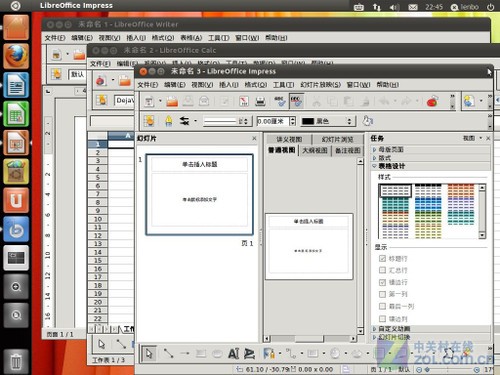The image size is (500, 375).
Task: Click the slide layout icon at toolbar right
Action: click(469, 101)
